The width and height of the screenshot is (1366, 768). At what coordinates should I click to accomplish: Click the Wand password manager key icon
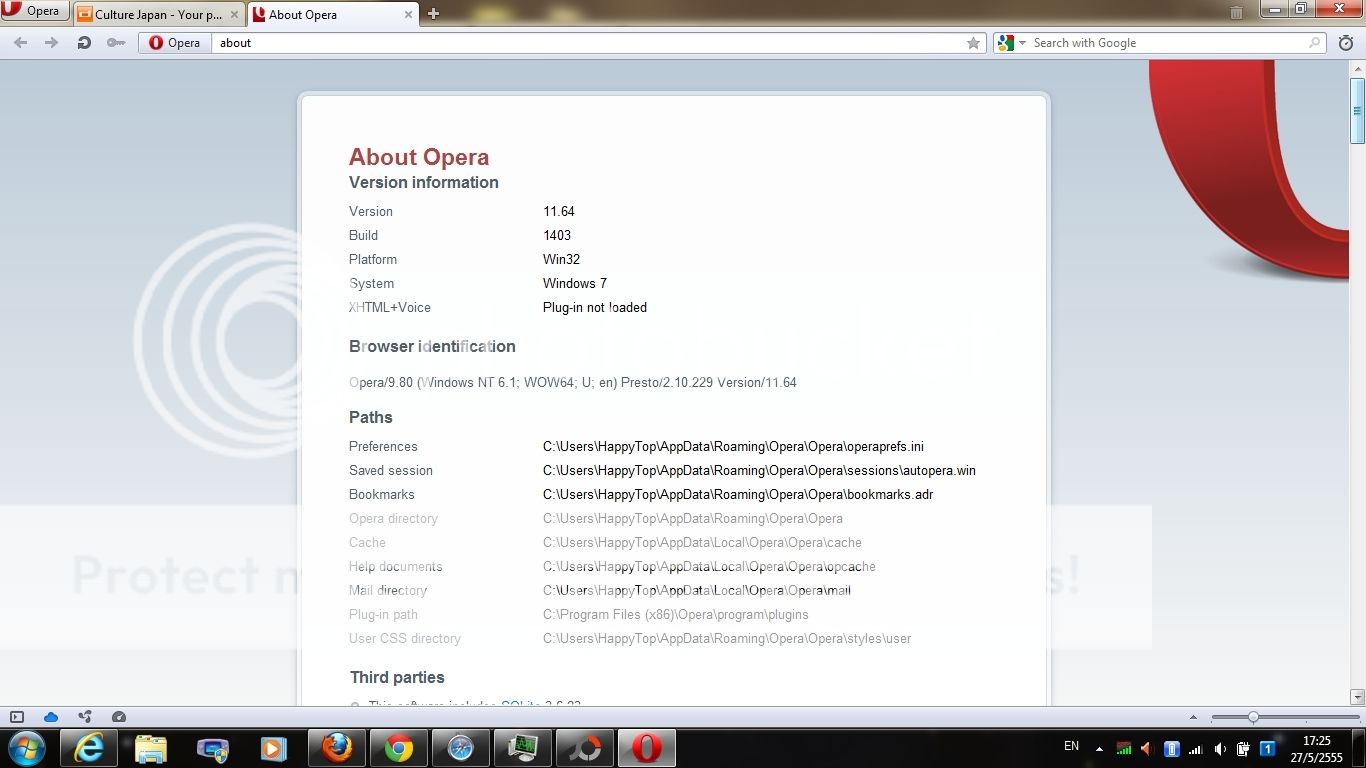[116, 43]
